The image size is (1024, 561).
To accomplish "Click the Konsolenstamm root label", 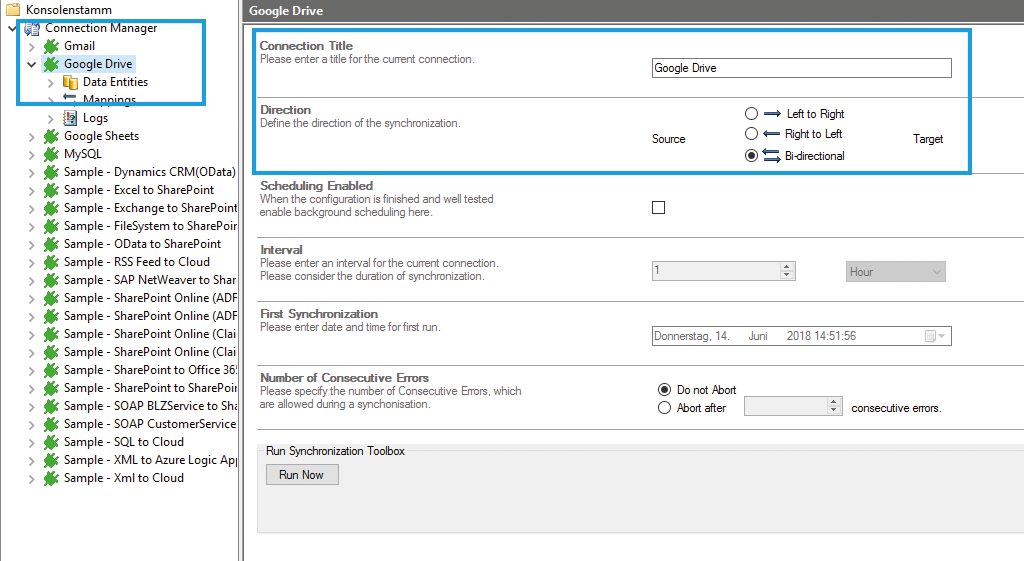I will pyautogui.click(x=69, y=10).
